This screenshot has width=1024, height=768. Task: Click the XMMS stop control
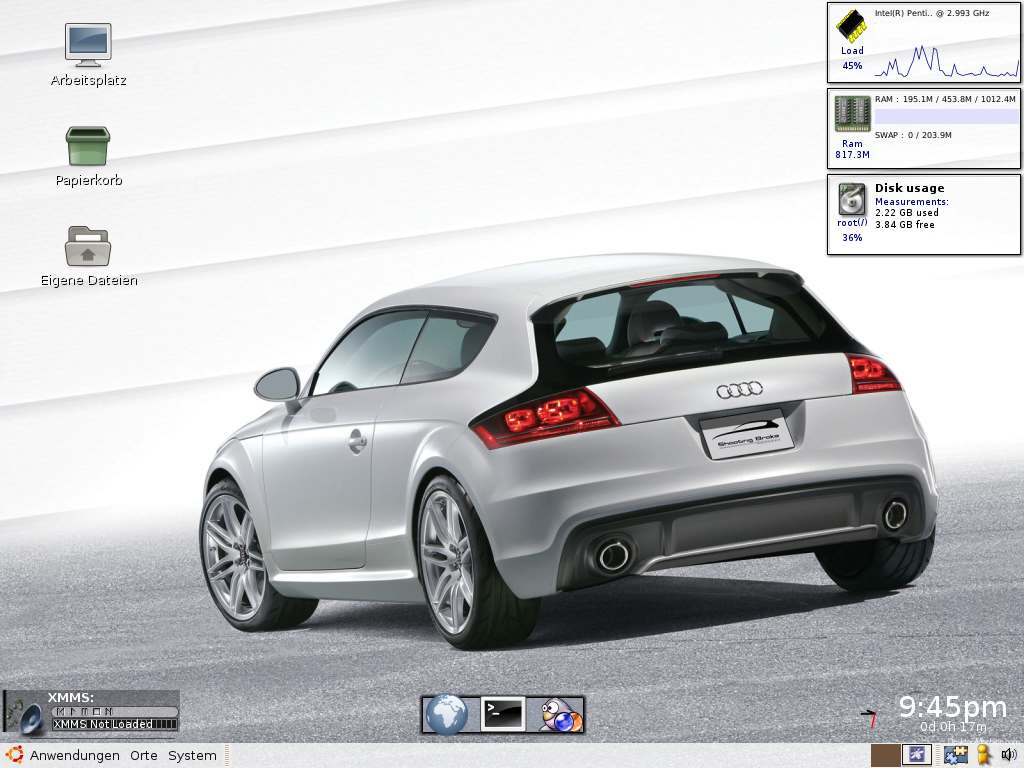pos(97,712)
